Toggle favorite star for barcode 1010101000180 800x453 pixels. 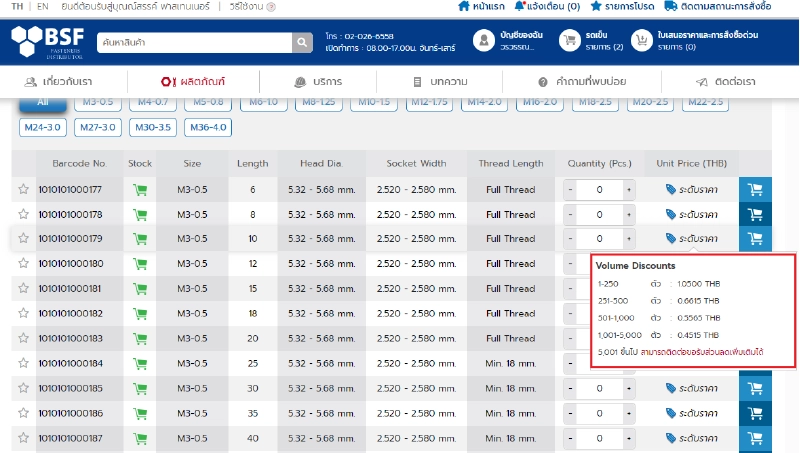click(23, 264)
